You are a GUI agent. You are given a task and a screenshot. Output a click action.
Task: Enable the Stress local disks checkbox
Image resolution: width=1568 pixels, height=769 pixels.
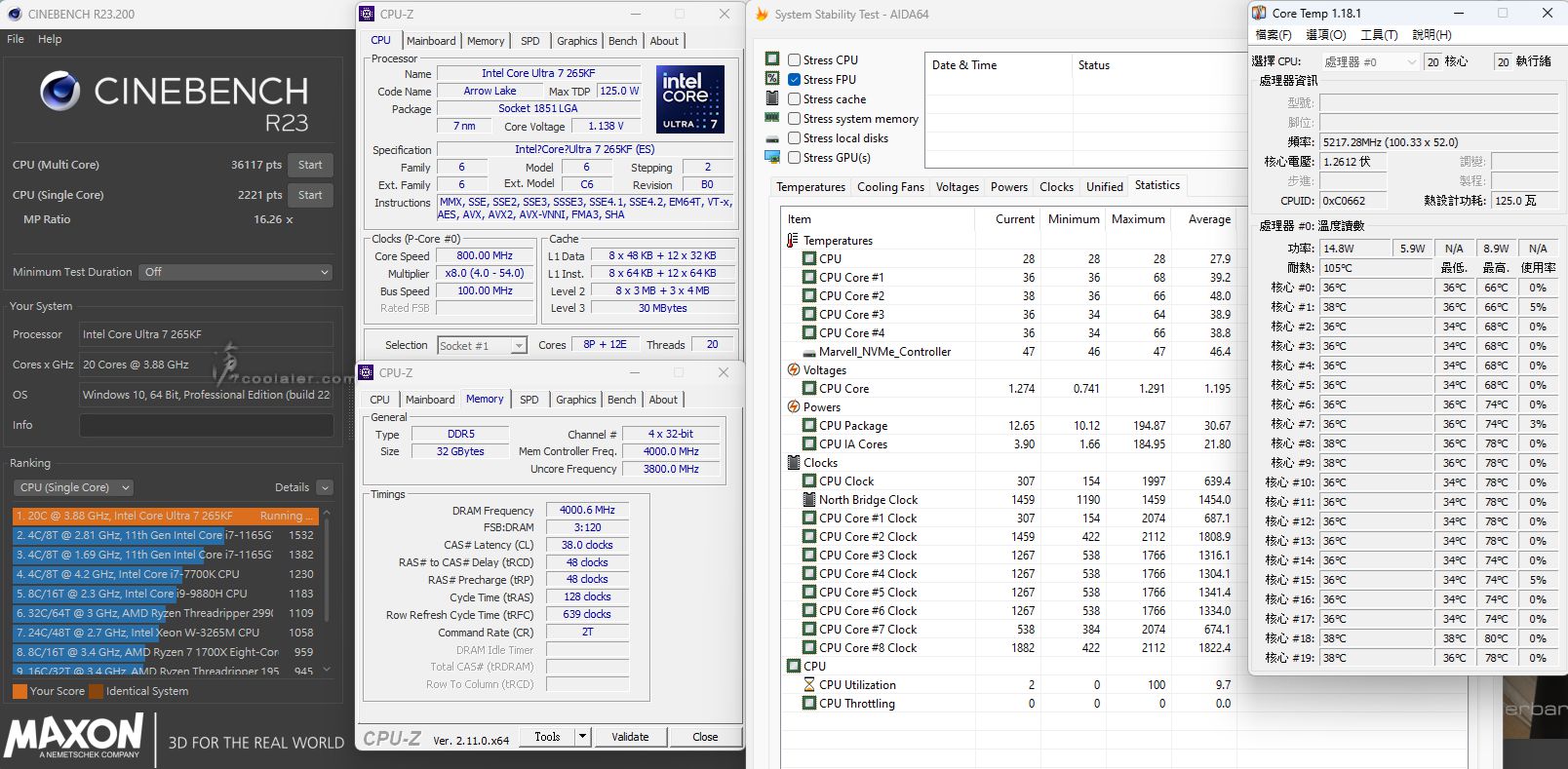pyautogui.click(x=794, y=137)
